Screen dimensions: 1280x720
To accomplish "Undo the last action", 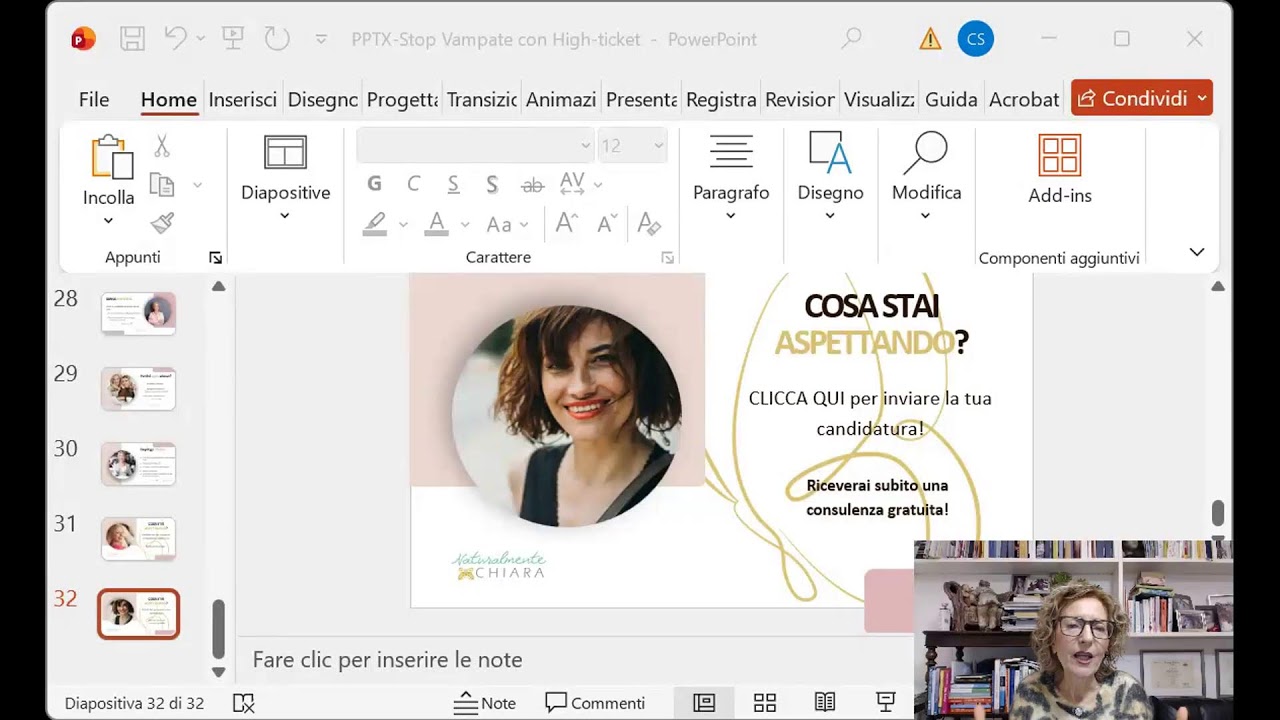I will [176, 39].
